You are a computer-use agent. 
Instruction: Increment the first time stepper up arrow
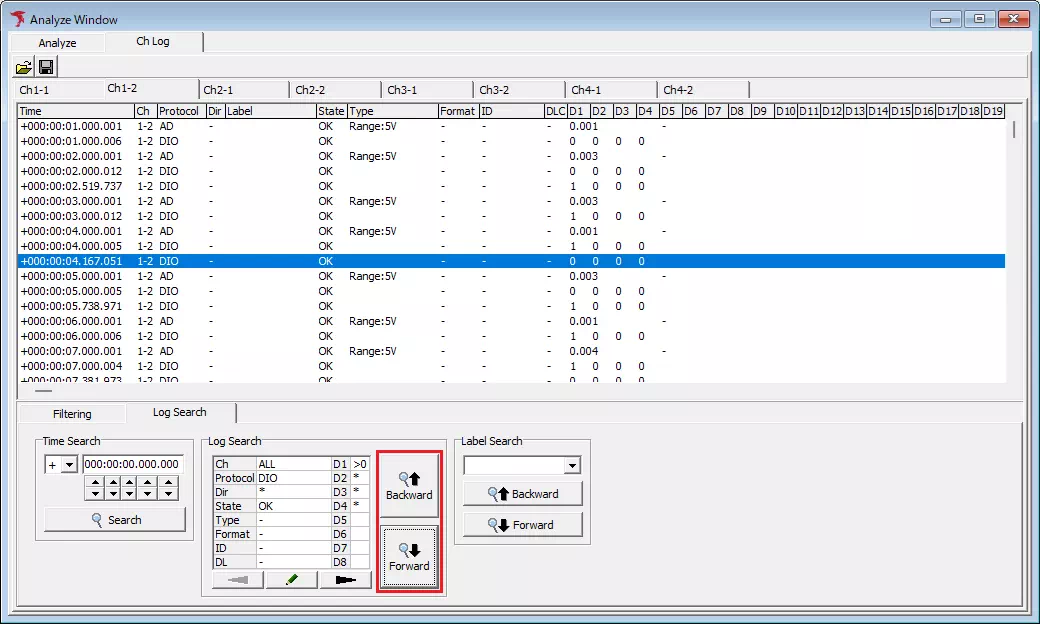coord(94,482)
